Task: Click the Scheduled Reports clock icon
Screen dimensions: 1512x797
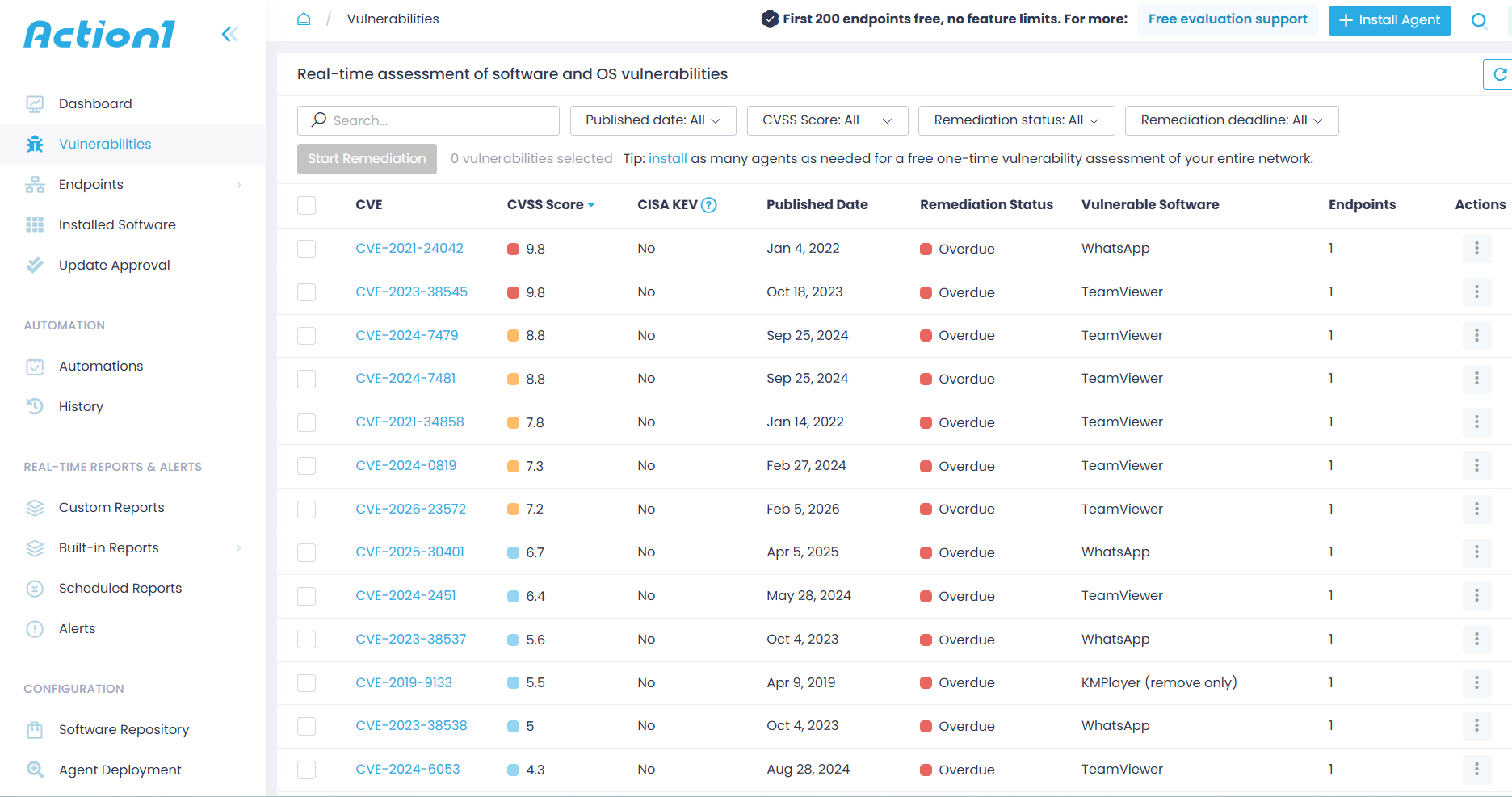Action: click(x=35, y=588)
